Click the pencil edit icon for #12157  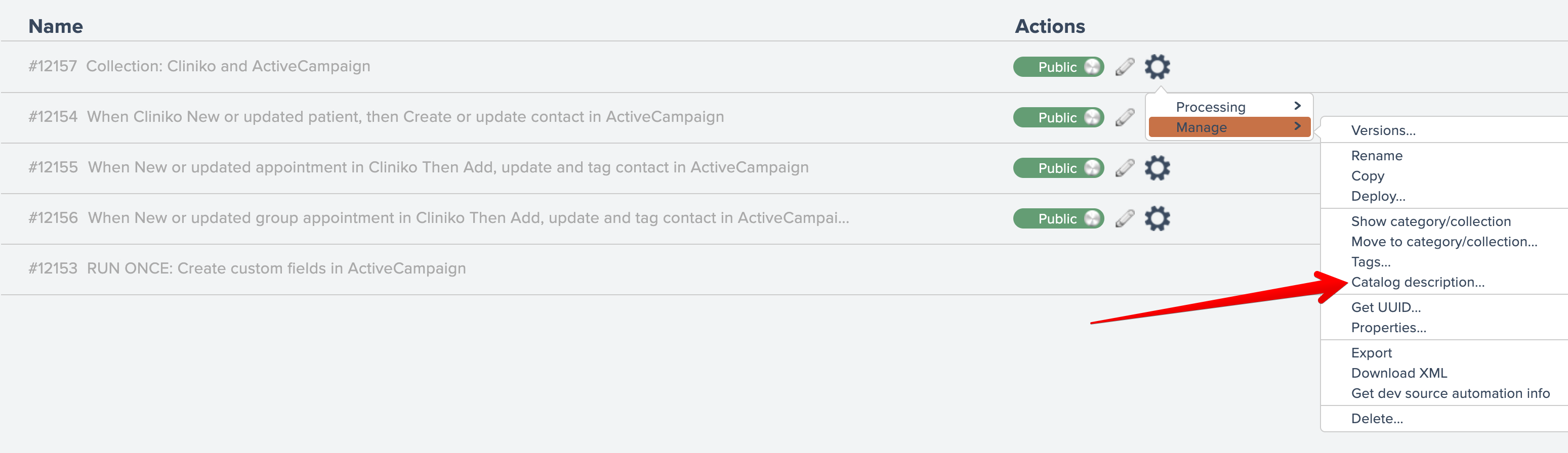[1124, 67]
